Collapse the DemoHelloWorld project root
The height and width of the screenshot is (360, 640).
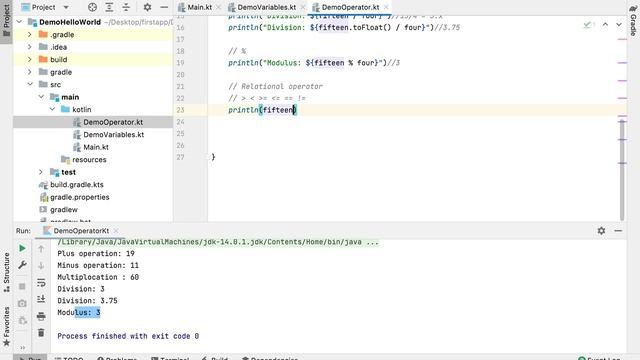click(x=19, y=22)
